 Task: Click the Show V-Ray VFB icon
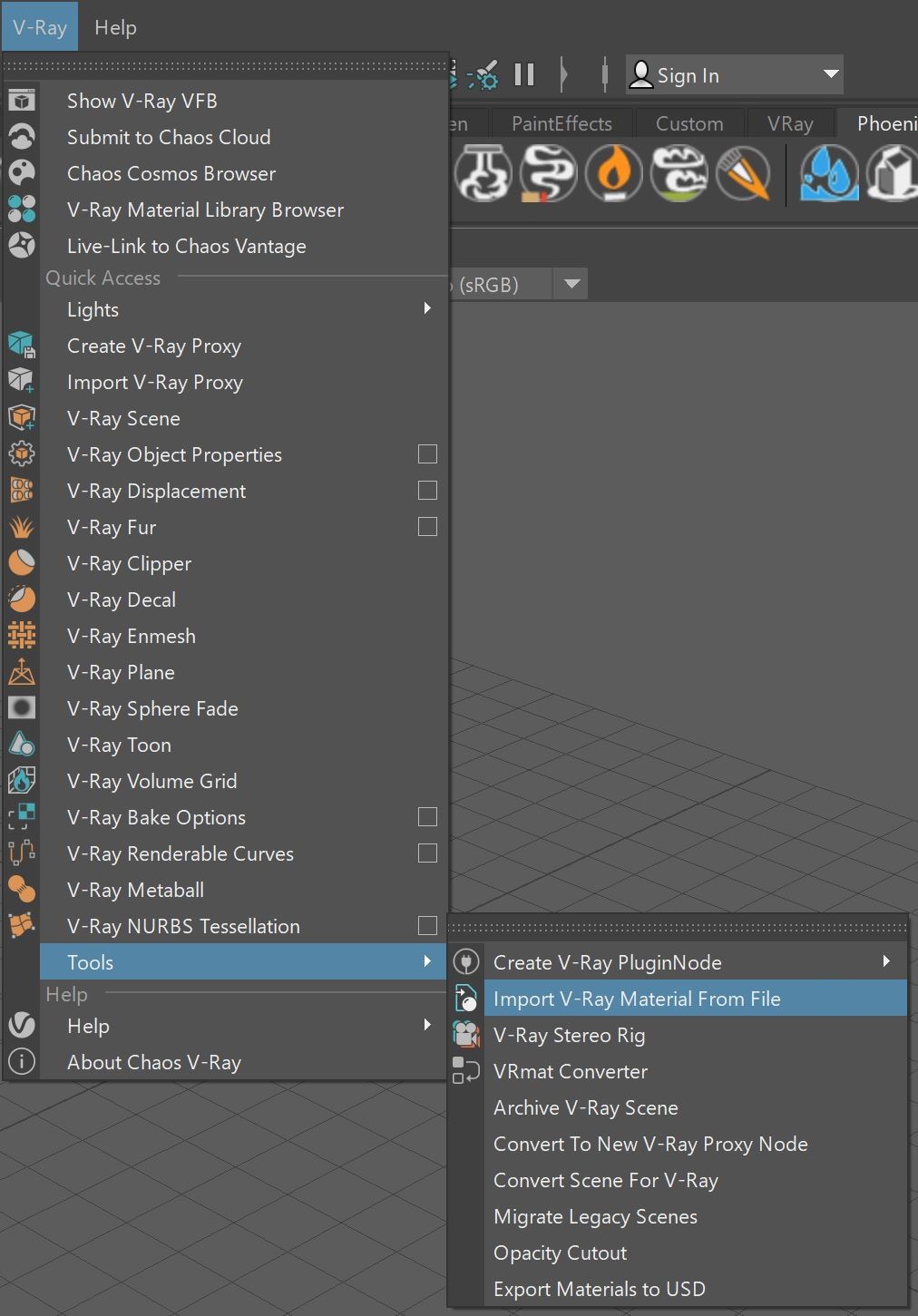(x=22, y=101)
